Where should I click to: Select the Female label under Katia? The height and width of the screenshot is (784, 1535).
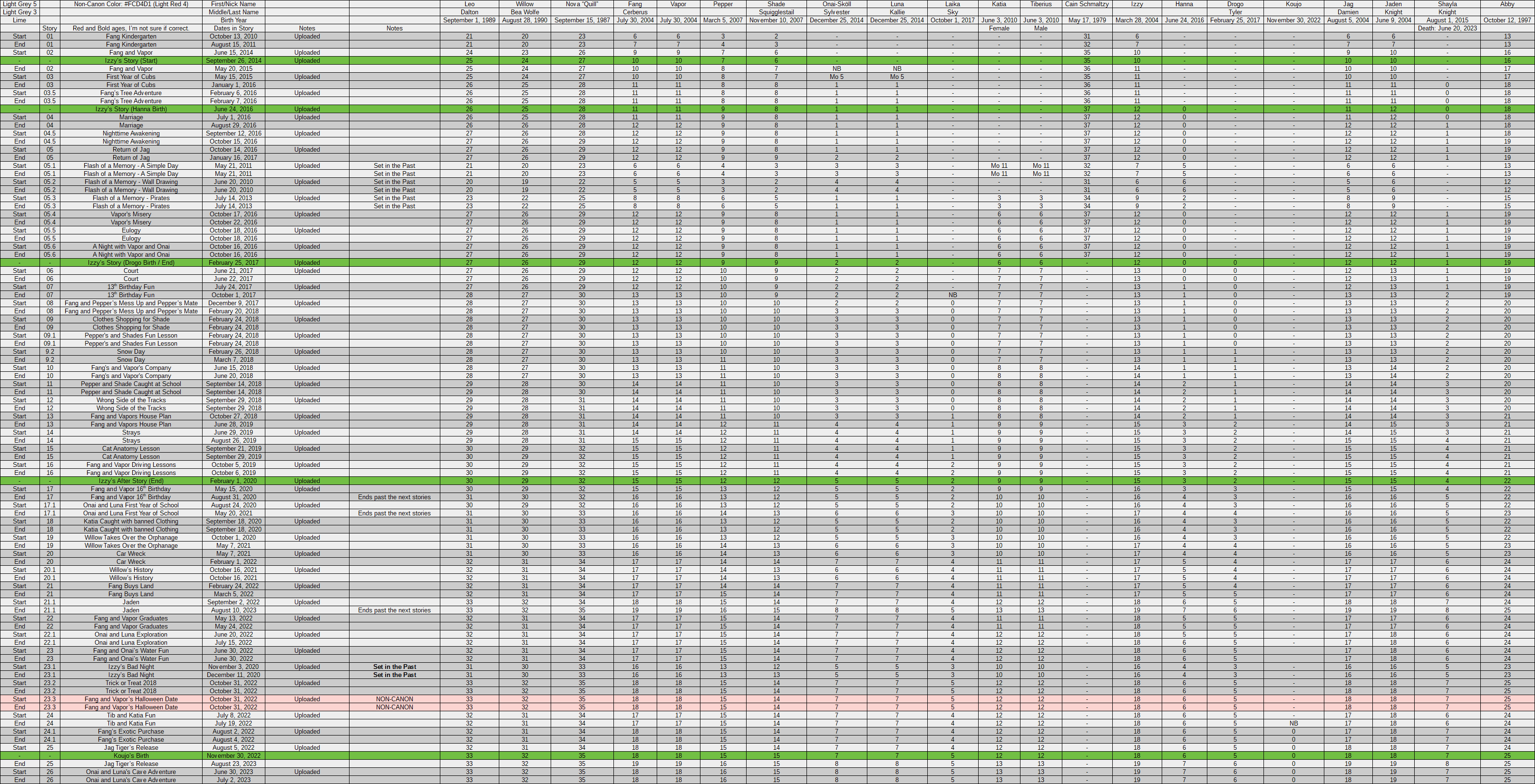click(x=999, y=28)
